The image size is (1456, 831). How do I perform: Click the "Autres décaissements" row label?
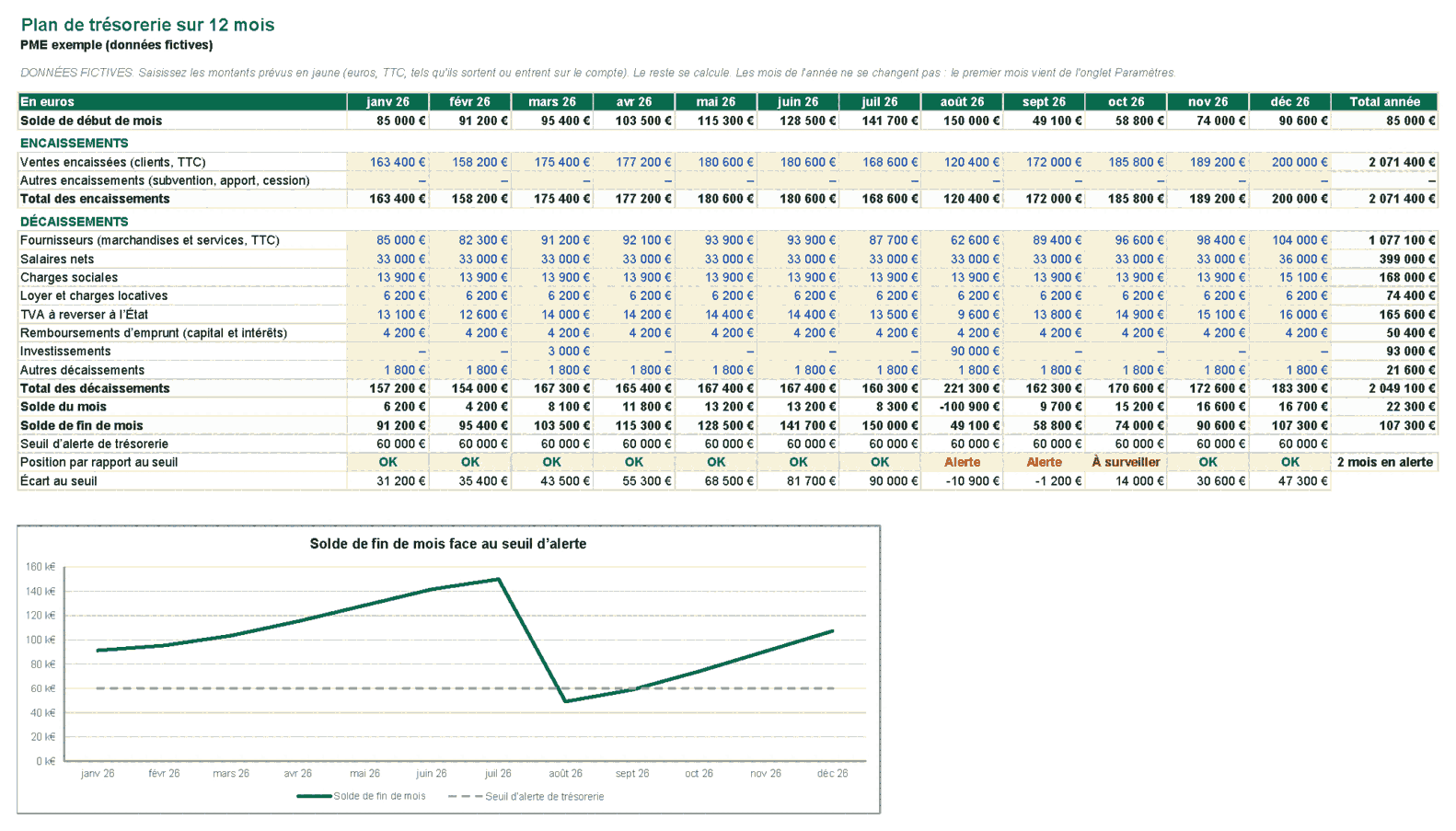click(x=82, y=370)
